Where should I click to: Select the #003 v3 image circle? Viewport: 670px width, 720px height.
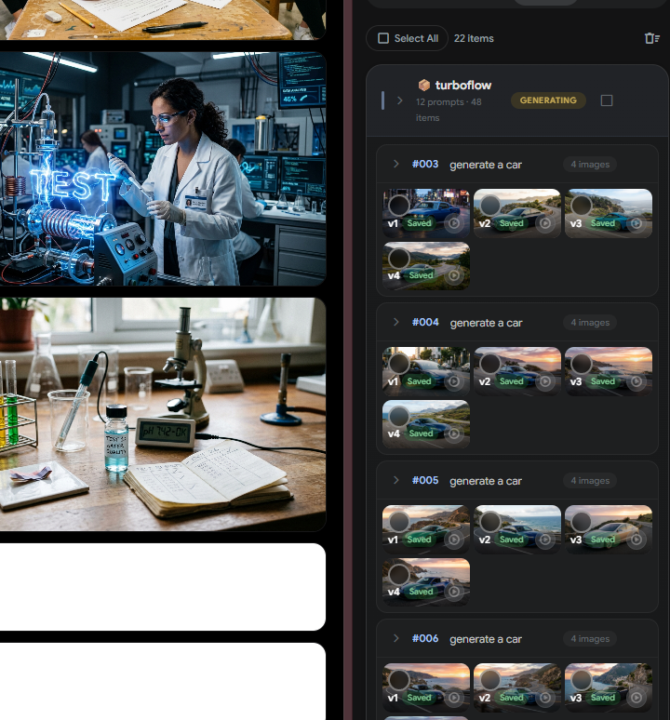coord(581,205)
